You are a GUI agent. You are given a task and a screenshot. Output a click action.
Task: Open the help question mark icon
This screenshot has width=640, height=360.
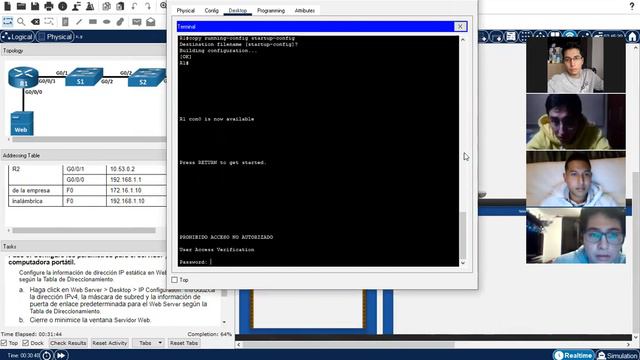point(632,6)
